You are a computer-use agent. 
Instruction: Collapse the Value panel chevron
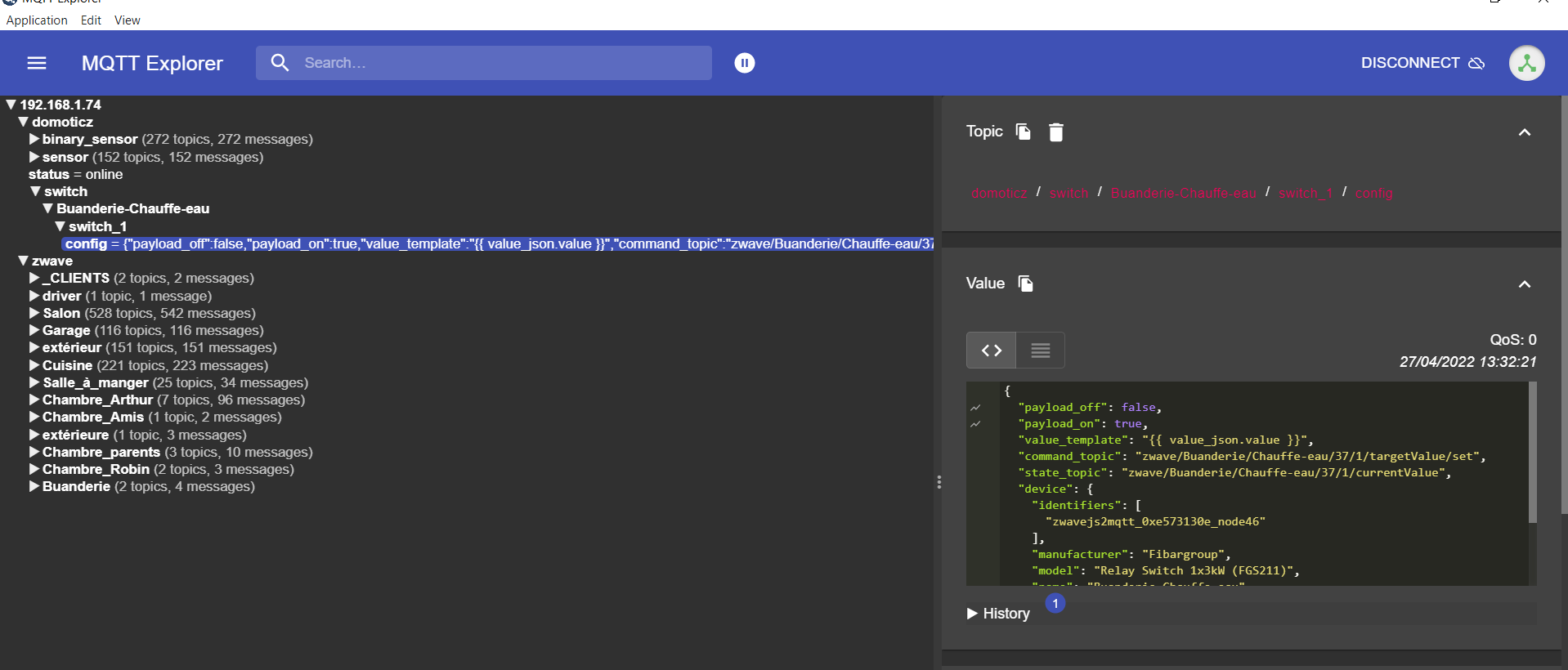(x=1525, y=284)
